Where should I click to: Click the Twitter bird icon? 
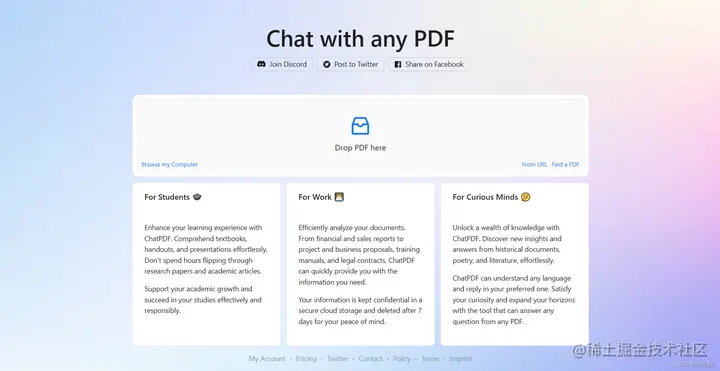[x=326, y=64]
